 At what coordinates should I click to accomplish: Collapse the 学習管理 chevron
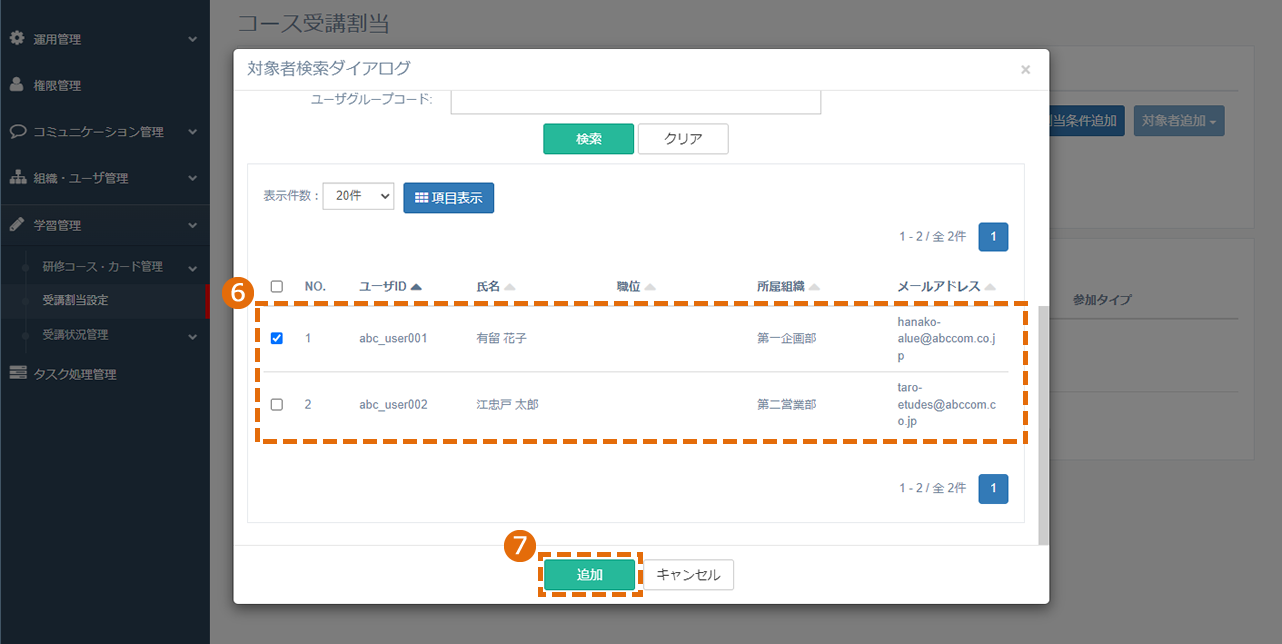[193, 225]
